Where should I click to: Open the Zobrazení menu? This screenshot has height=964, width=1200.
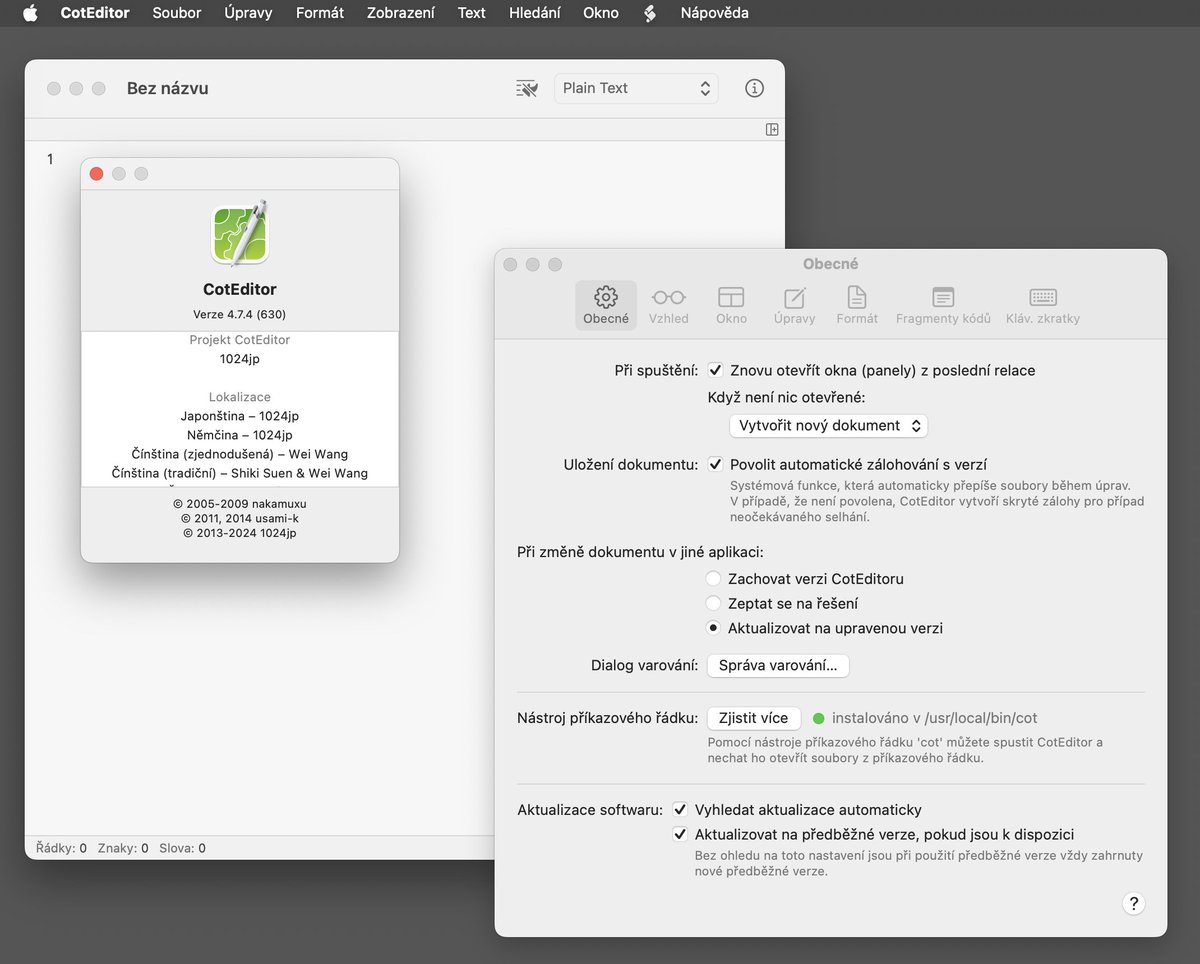point(401,13)
